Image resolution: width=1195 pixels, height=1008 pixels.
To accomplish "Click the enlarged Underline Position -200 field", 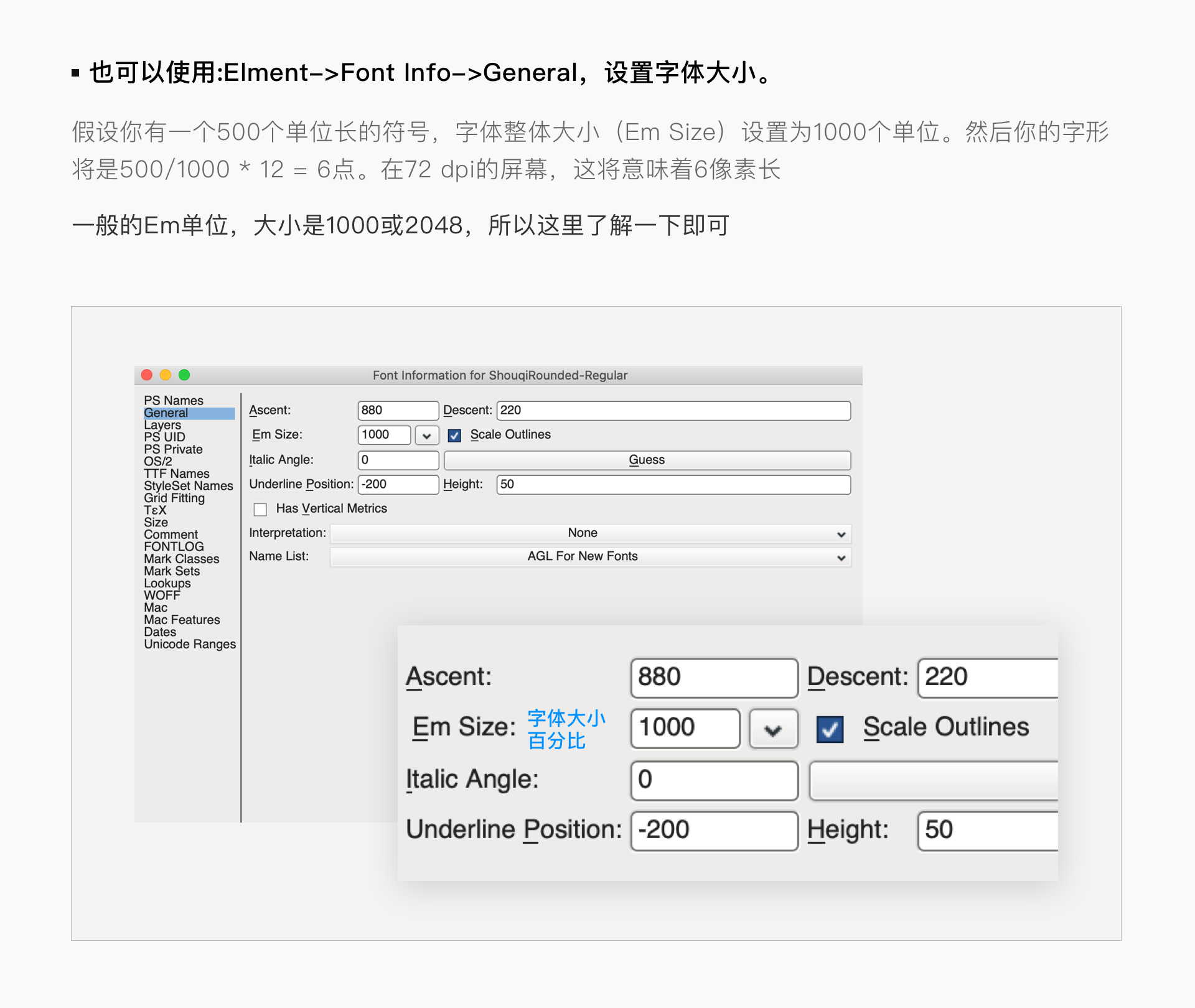I will pyautogui.click(x=714, y=831).
